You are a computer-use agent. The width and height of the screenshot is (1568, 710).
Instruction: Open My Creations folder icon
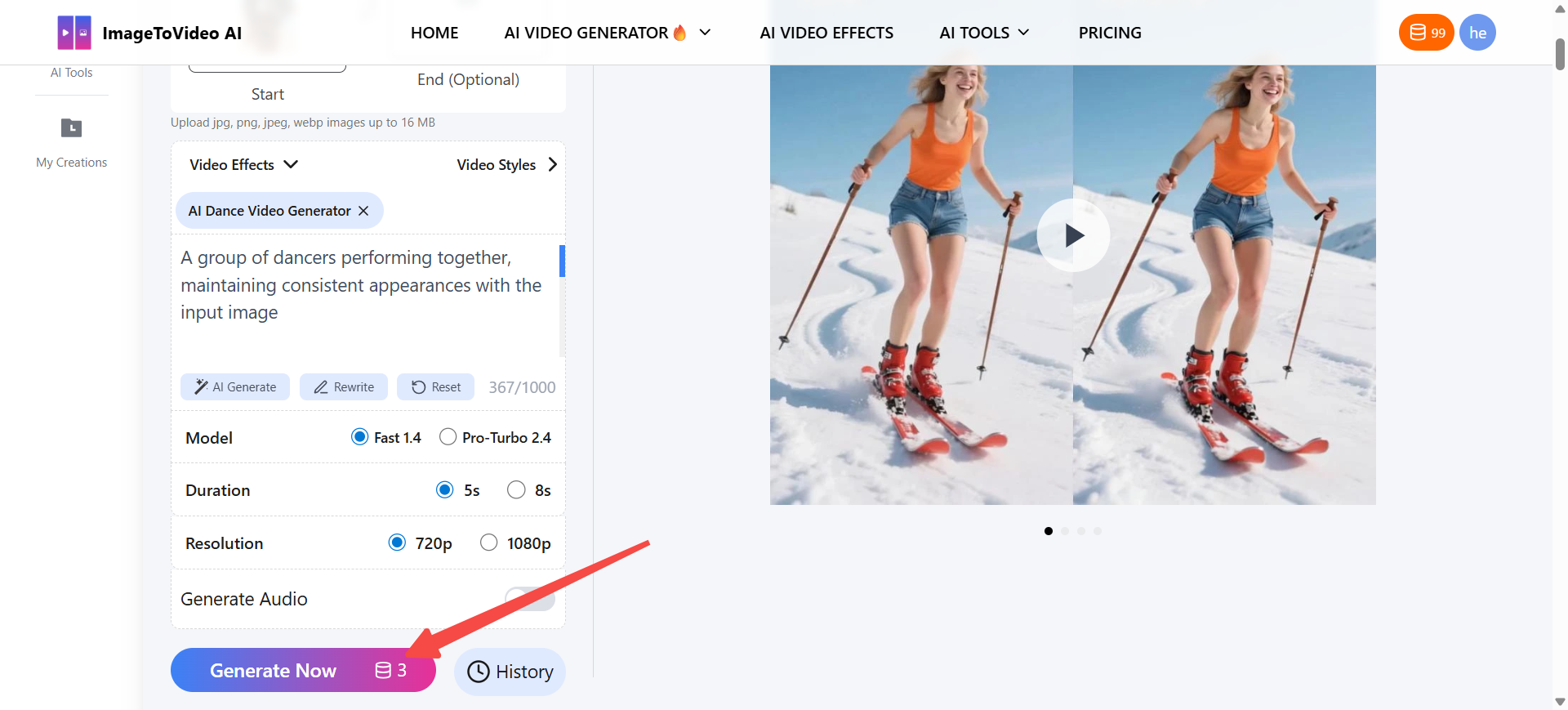[72, 127]
